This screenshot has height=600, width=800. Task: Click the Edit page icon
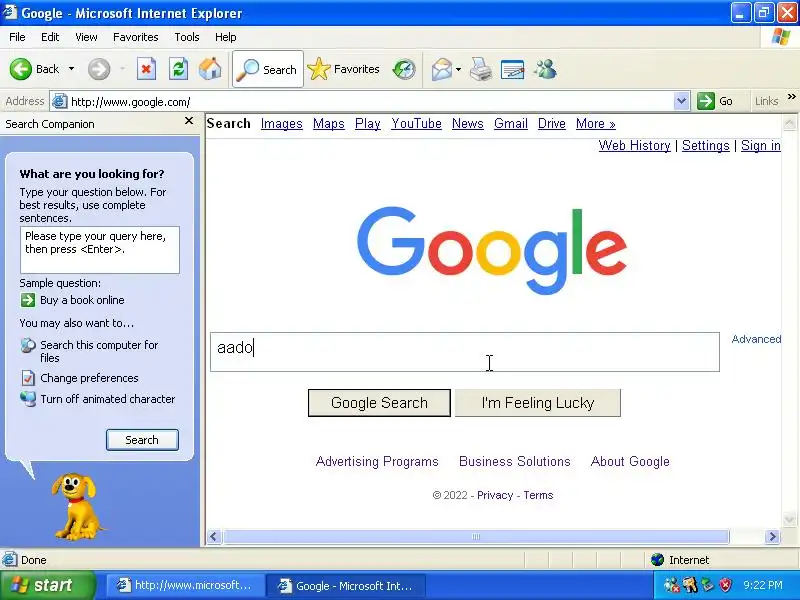(x=512, y=69)
